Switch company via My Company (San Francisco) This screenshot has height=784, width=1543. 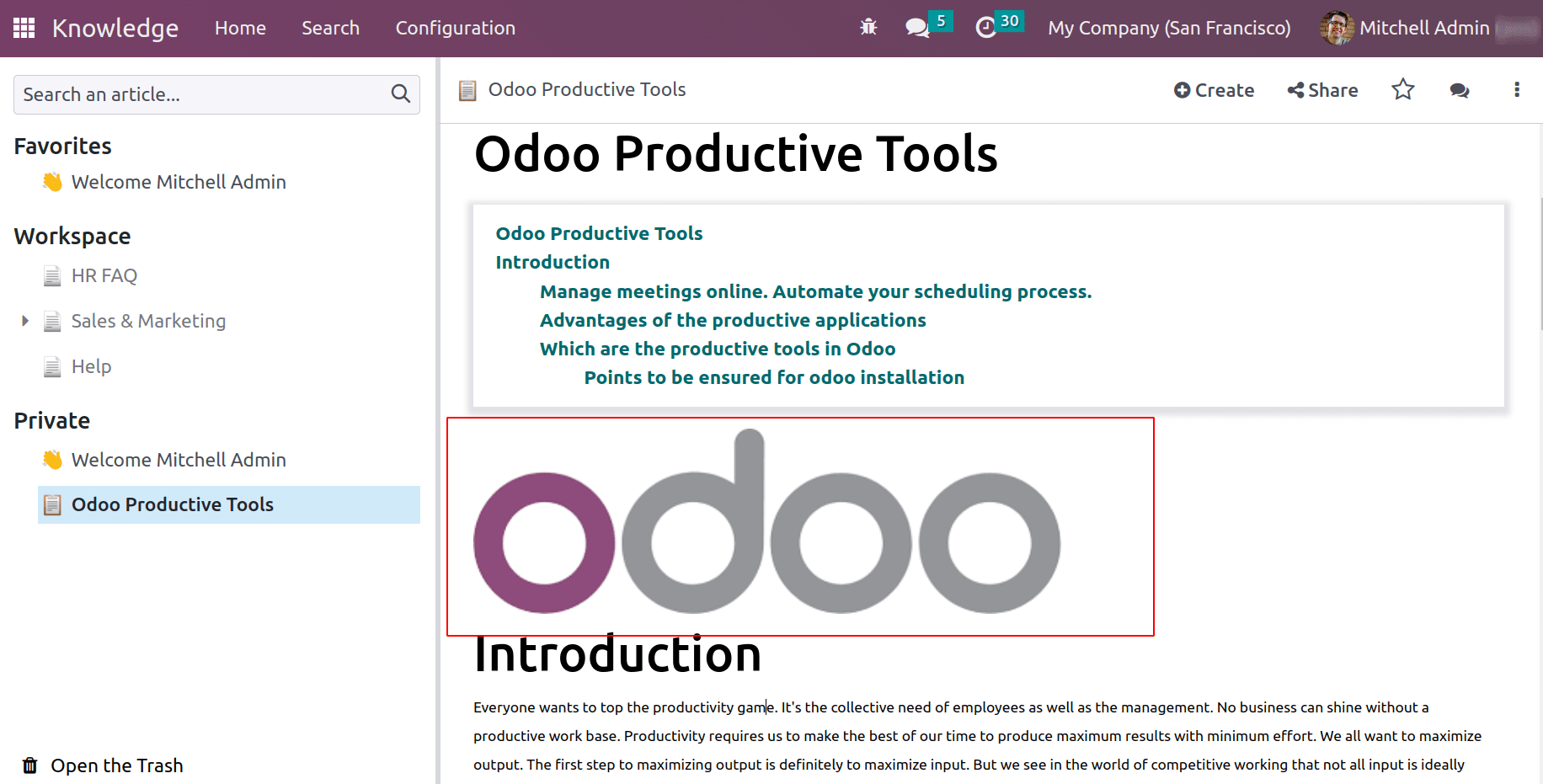[x=1169, y=28]
